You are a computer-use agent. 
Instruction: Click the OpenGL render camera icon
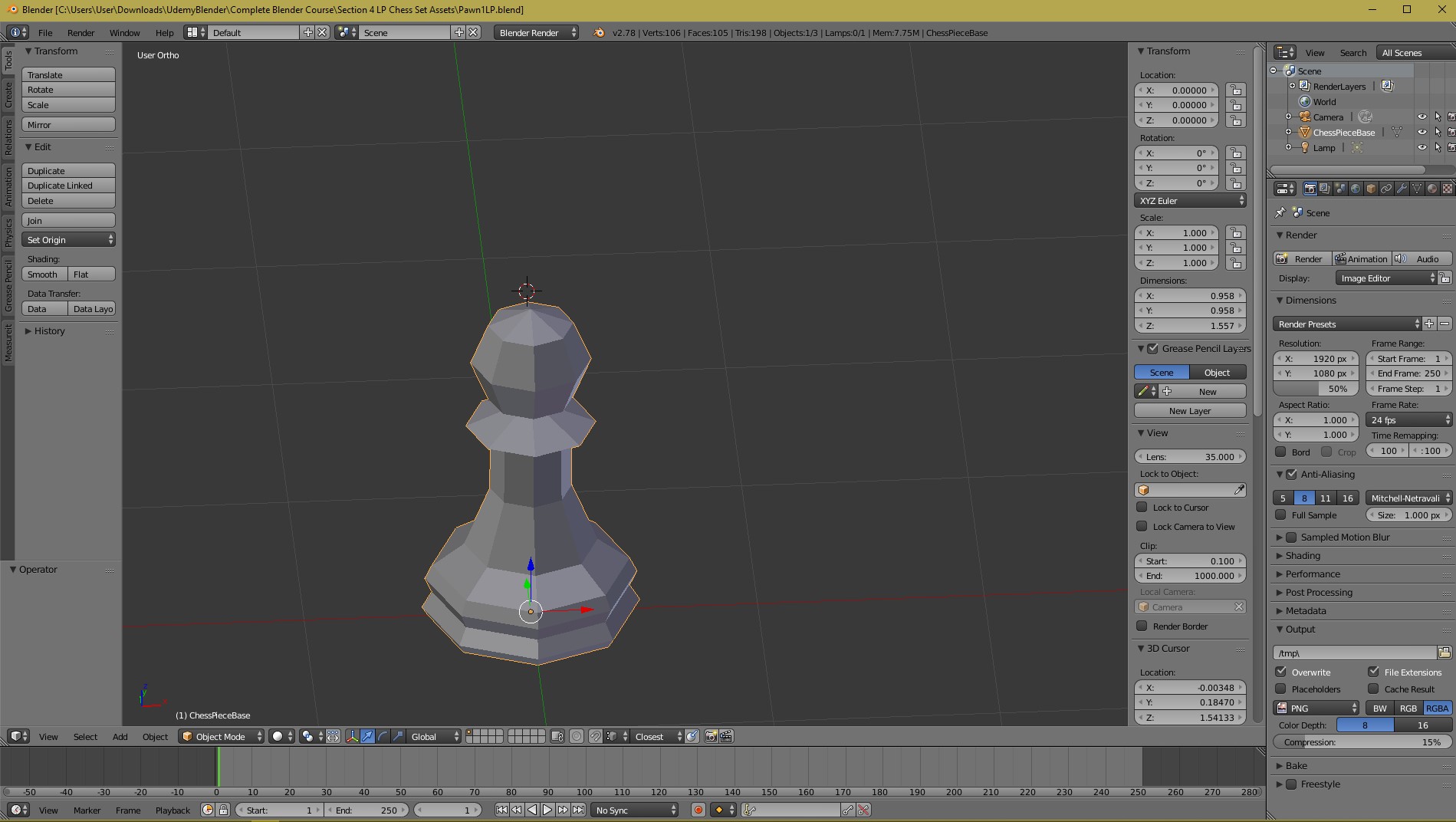click(x=711, y=736)
